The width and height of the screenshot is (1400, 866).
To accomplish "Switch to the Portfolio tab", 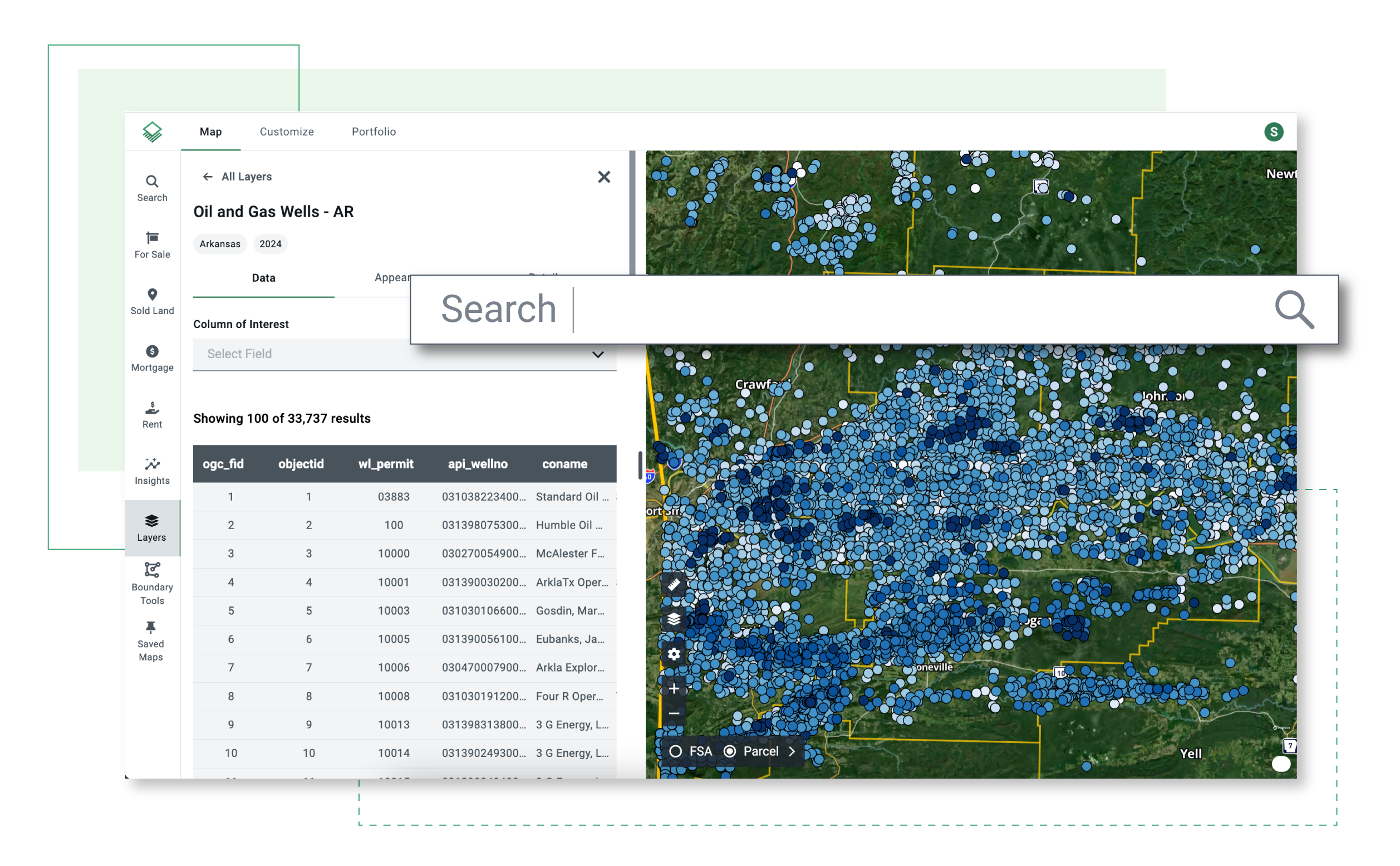I will tap(374, 132).
